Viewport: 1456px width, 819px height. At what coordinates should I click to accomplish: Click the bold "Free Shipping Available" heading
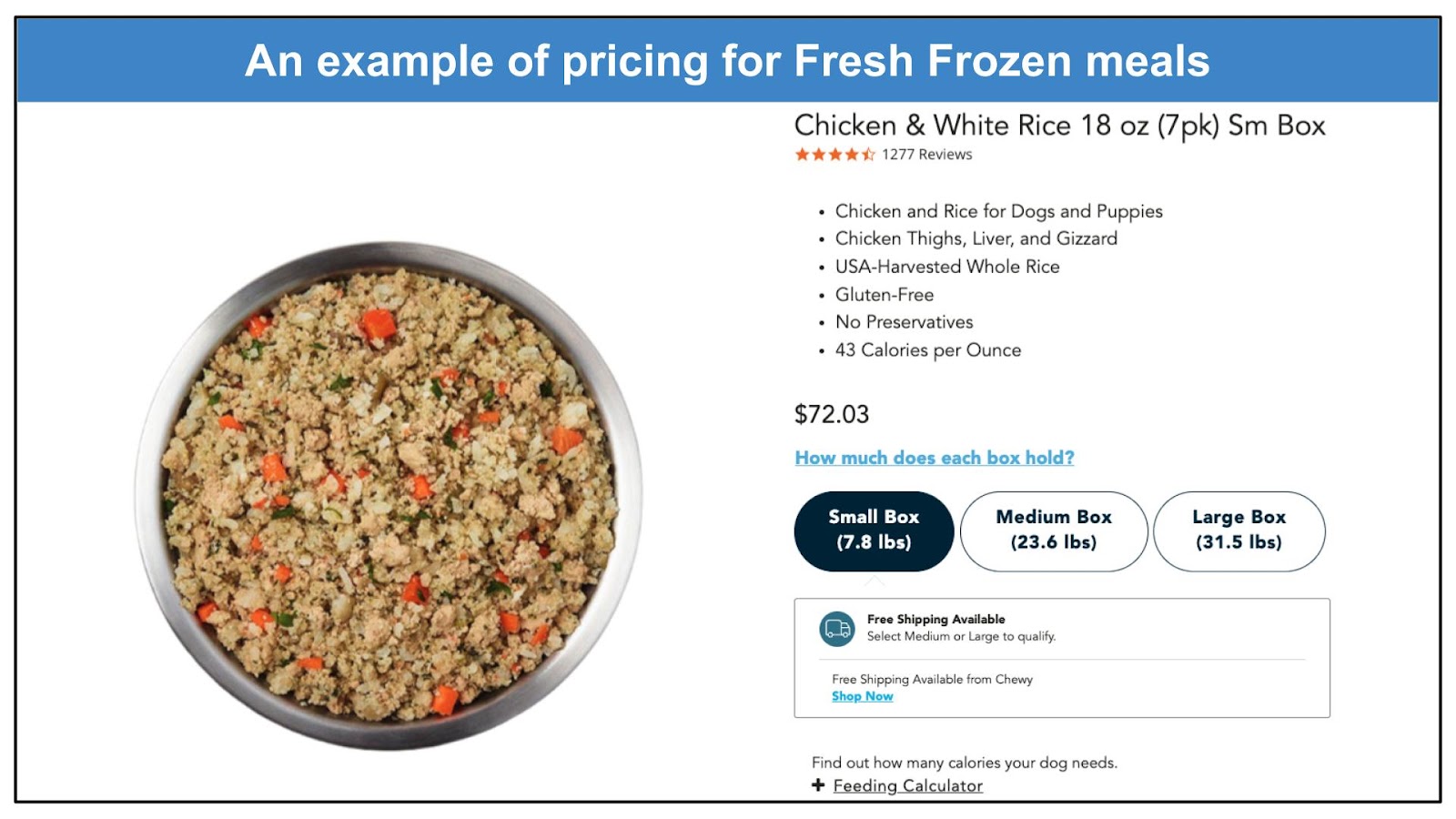[x=935, y=619]
